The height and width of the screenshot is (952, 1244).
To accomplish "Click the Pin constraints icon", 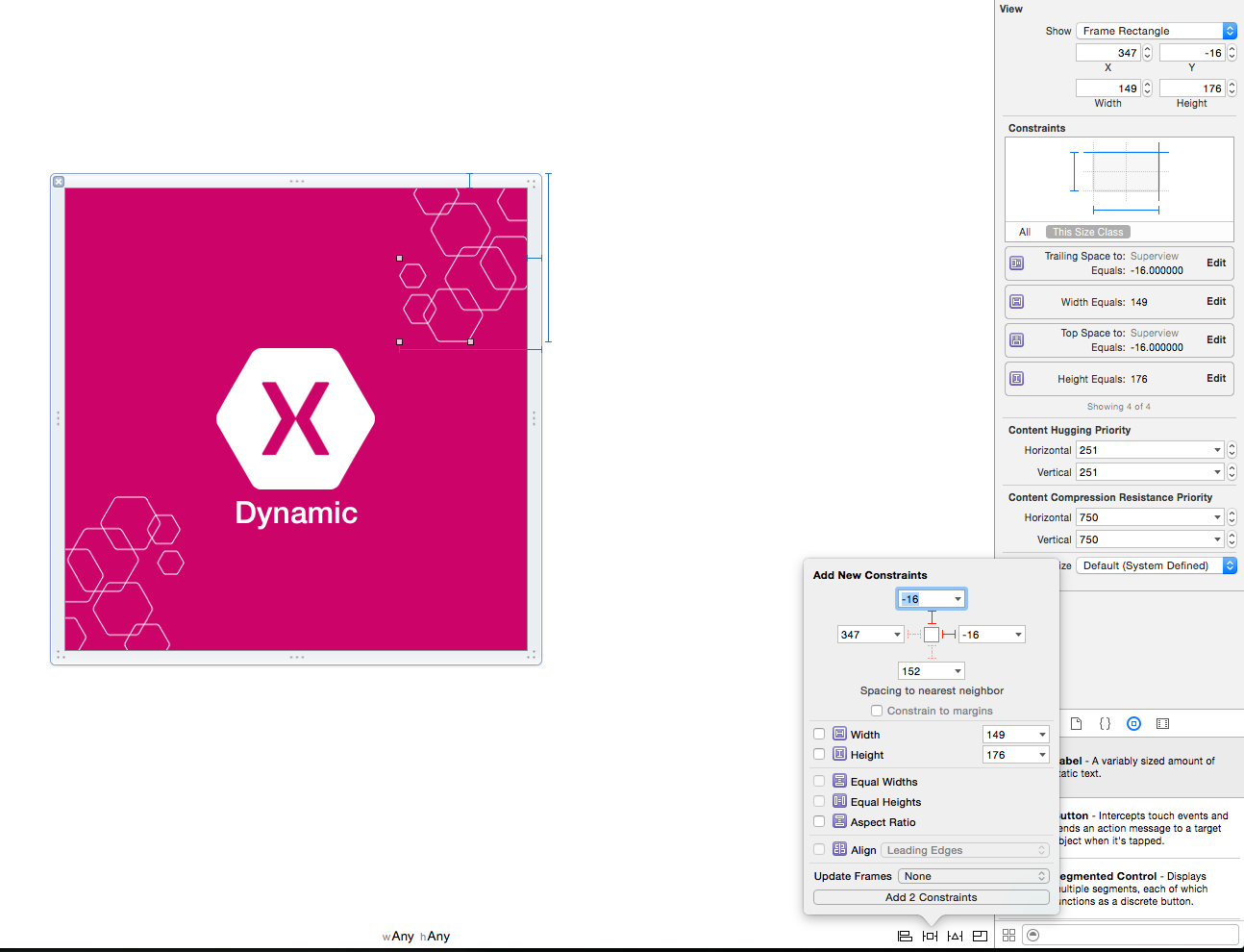I will point(930,935).
